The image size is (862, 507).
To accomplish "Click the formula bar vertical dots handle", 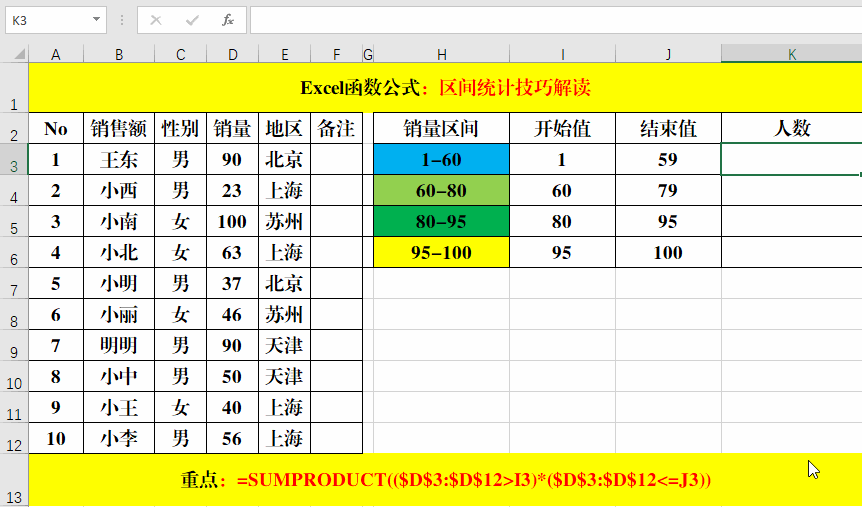I will tap(122, 20).
